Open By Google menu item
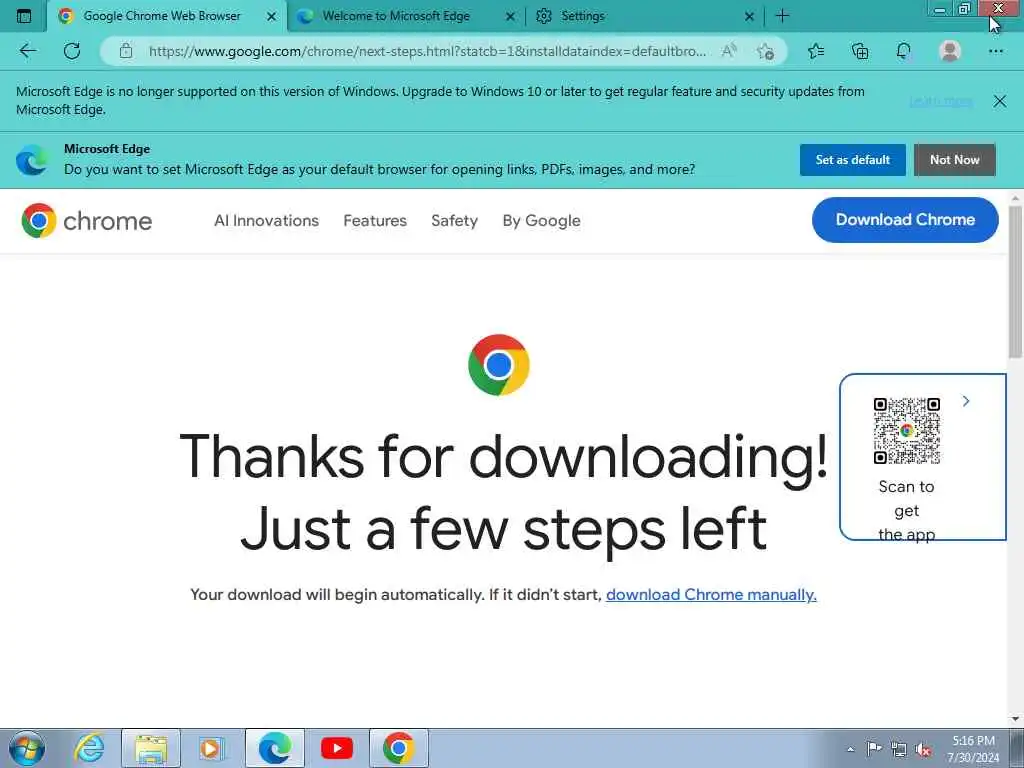This screenshot has width=1024, height=768. pos(541,221)
